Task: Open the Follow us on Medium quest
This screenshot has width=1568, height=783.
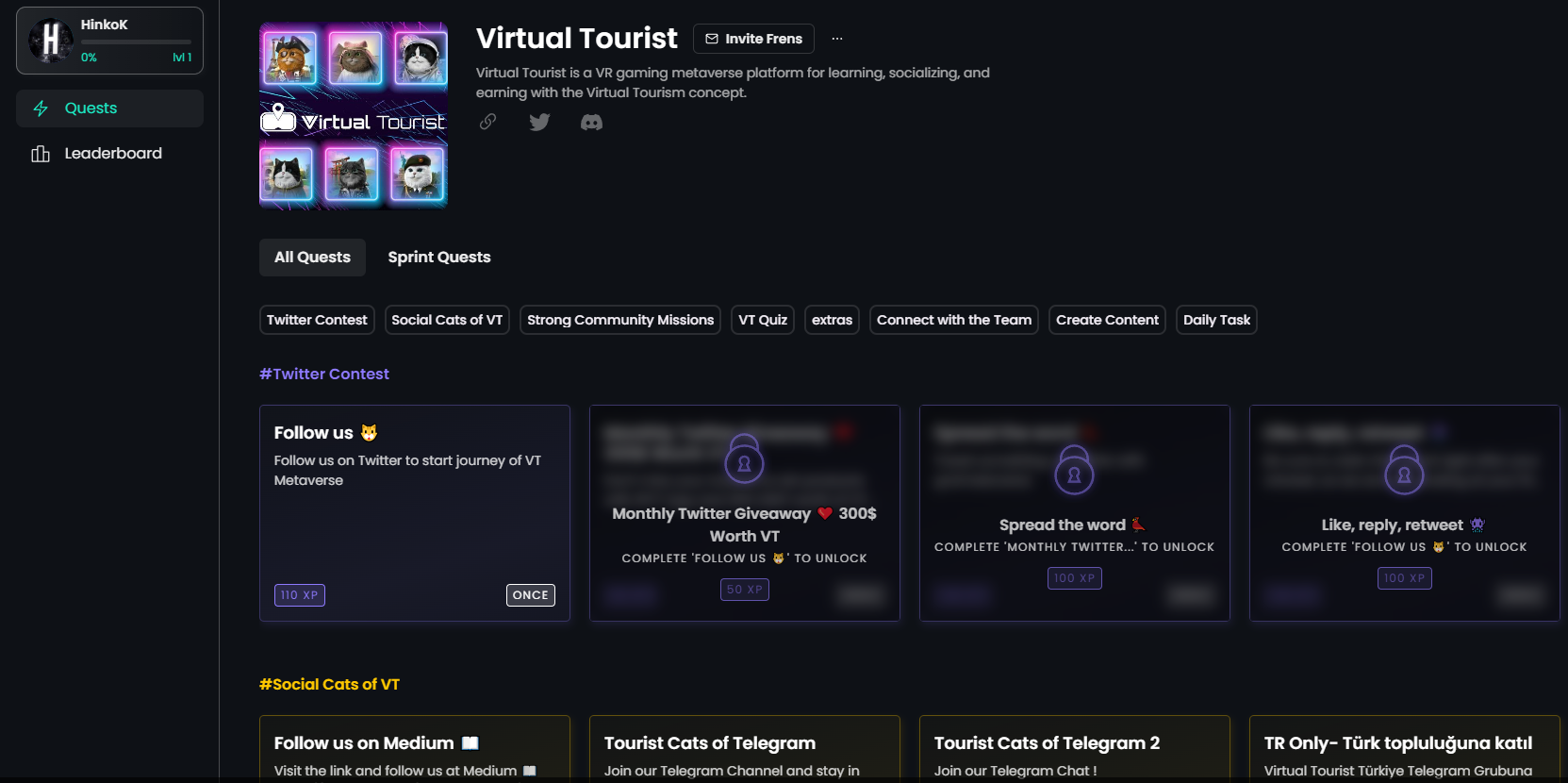Action: point(415,749)
